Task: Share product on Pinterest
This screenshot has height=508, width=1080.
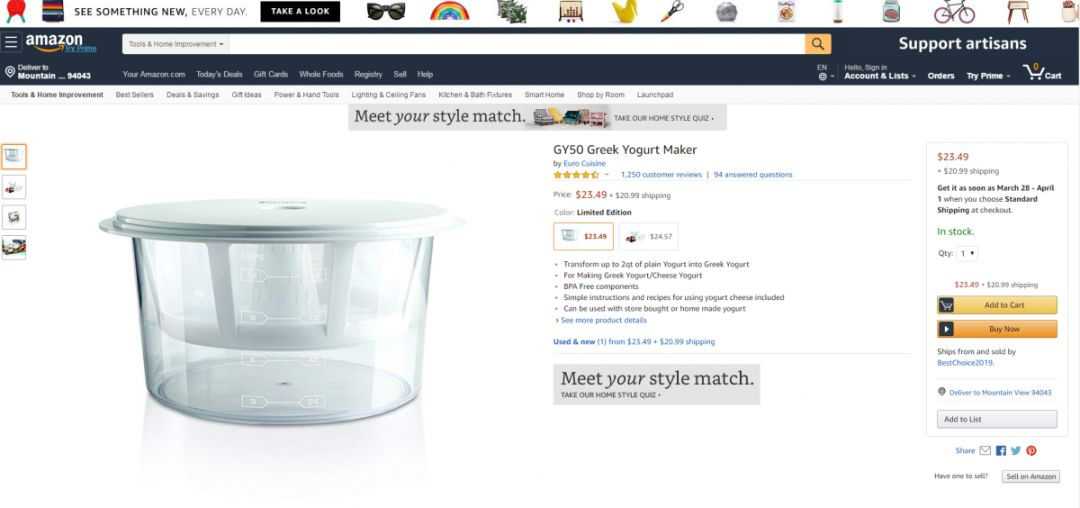Action: point(1031,451)
